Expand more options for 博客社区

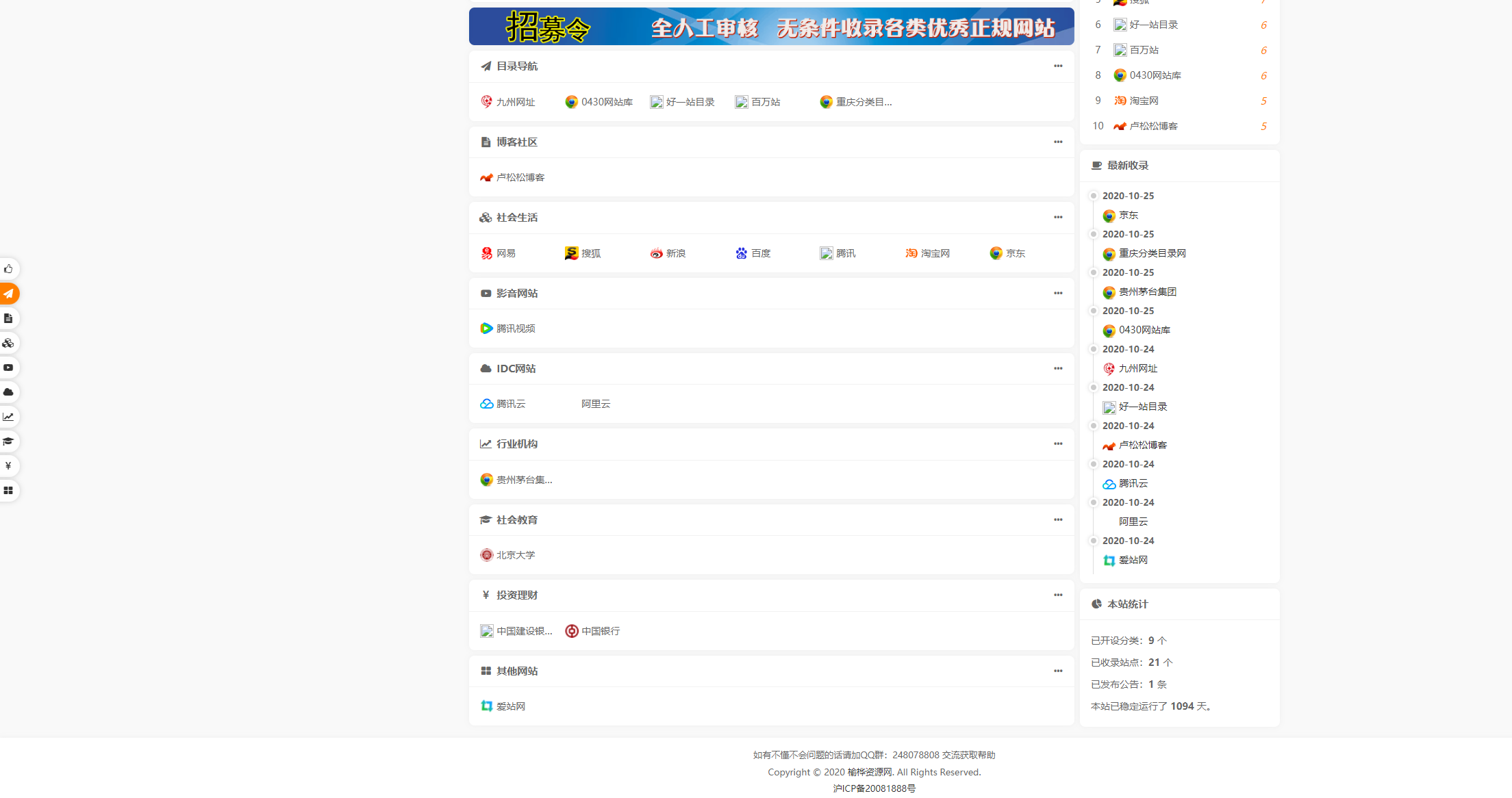point(1058,142)
